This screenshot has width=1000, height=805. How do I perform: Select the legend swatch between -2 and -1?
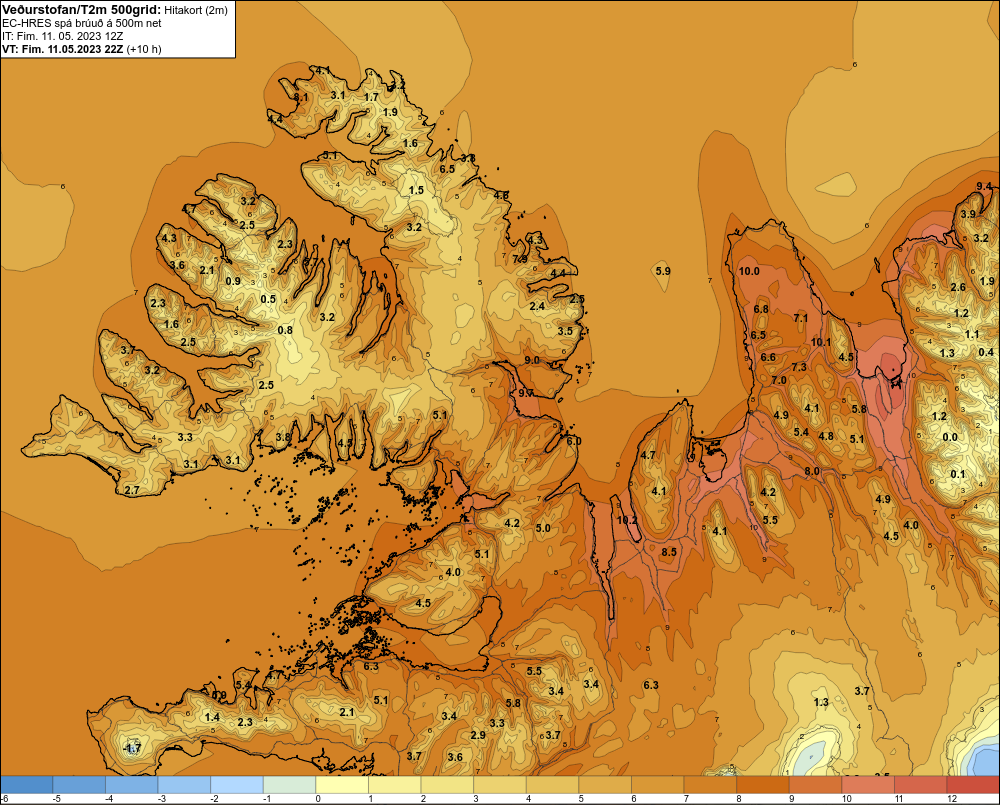(x=237, y=785)
